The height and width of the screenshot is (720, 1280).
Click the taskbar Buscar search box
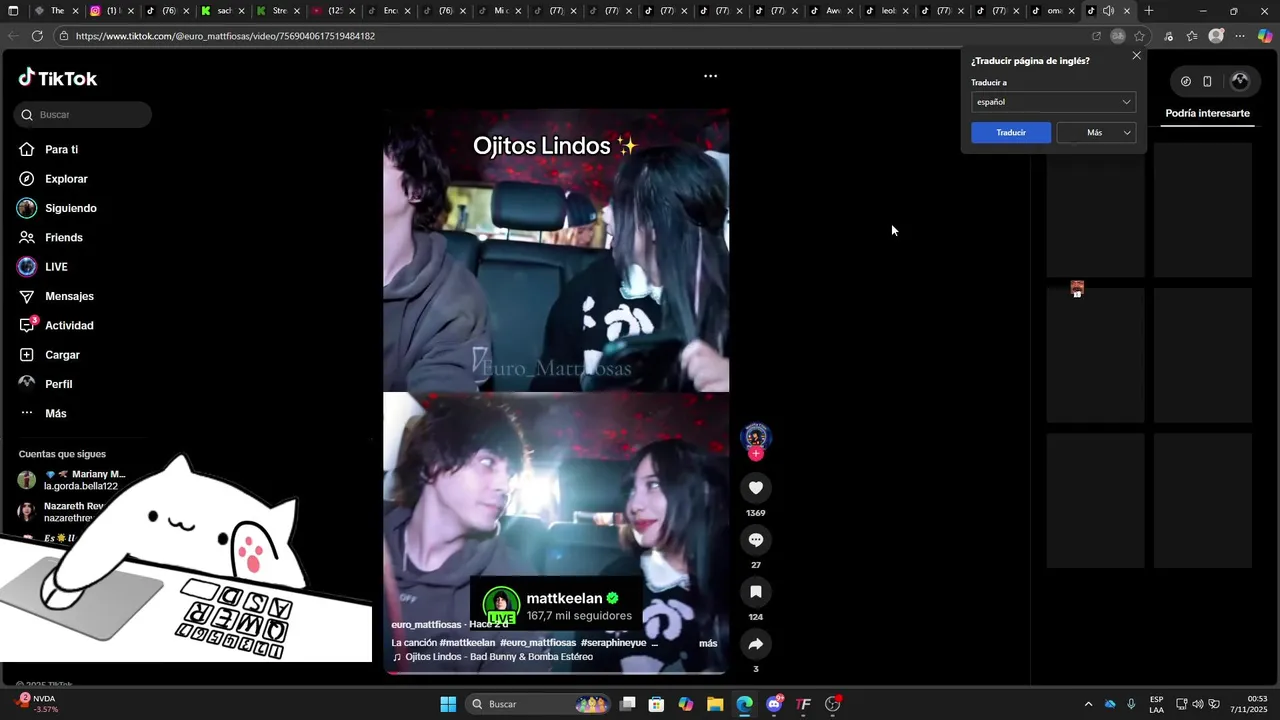tap(538, 704)
